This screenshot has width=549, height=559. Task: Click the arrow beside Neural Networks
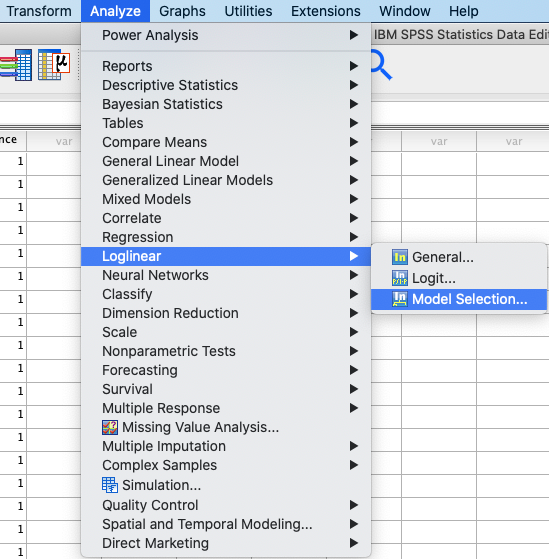point(354,275)
